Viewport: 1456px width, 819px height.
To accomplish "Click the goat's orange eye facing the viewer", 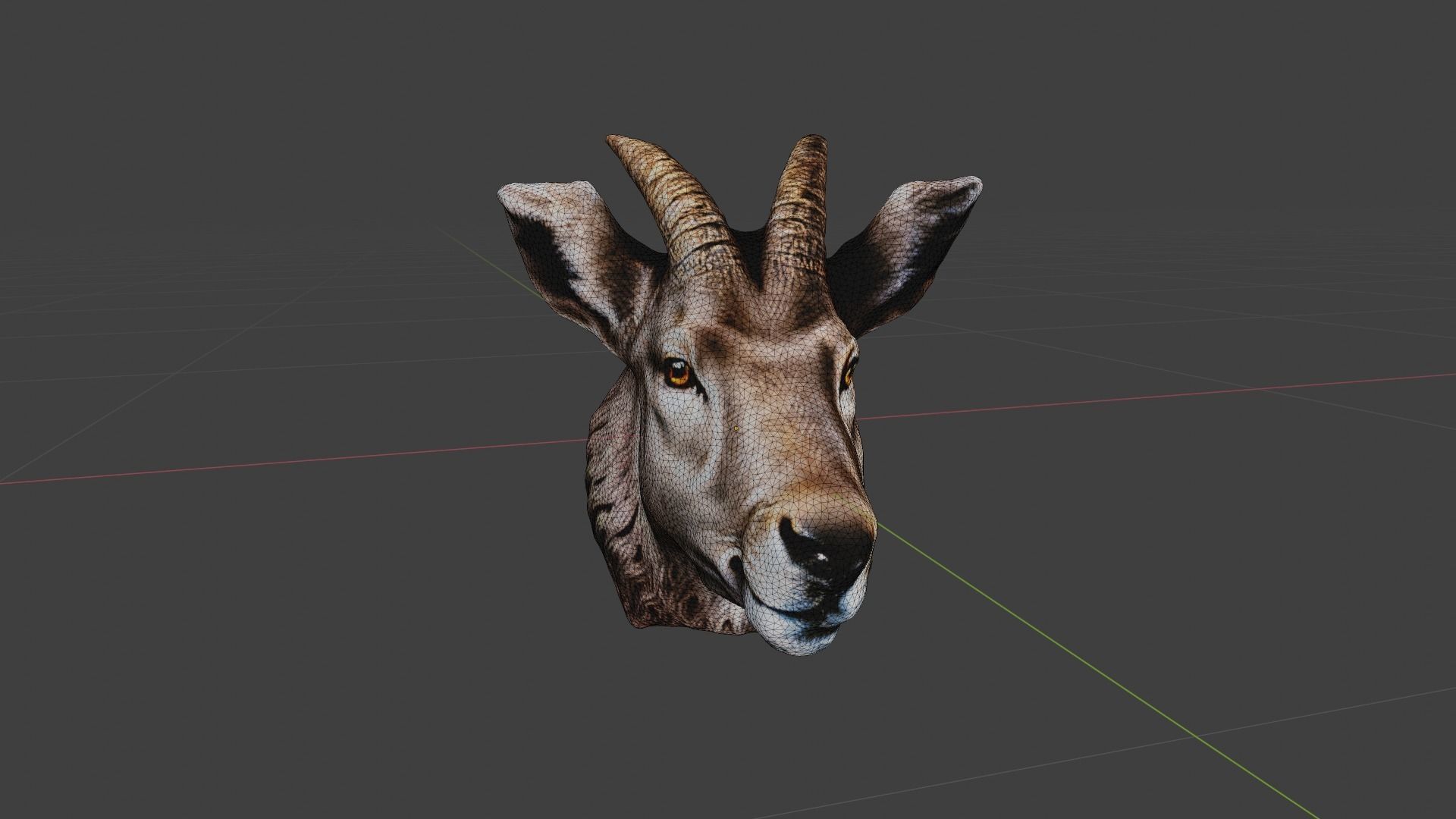I will tap(677, 373).
